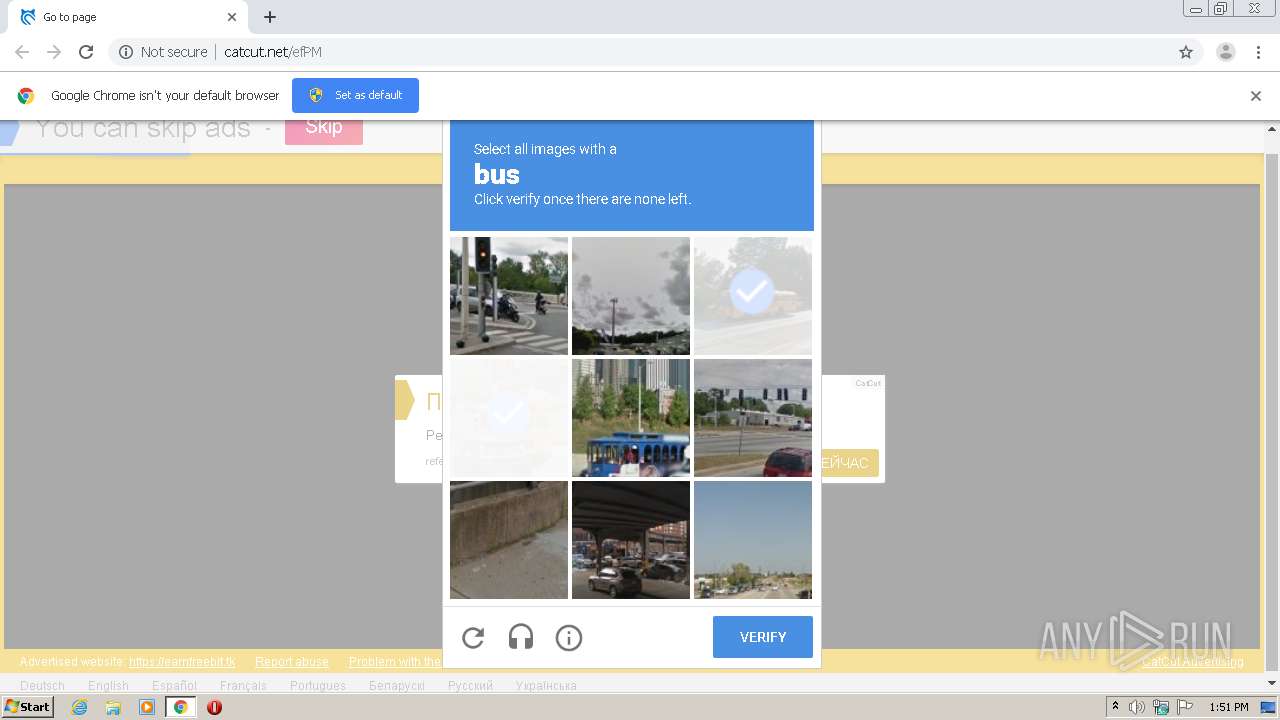This screenshot has width=1280, height=720.
Task: Switch language to Español
Action: coord(174,686)
